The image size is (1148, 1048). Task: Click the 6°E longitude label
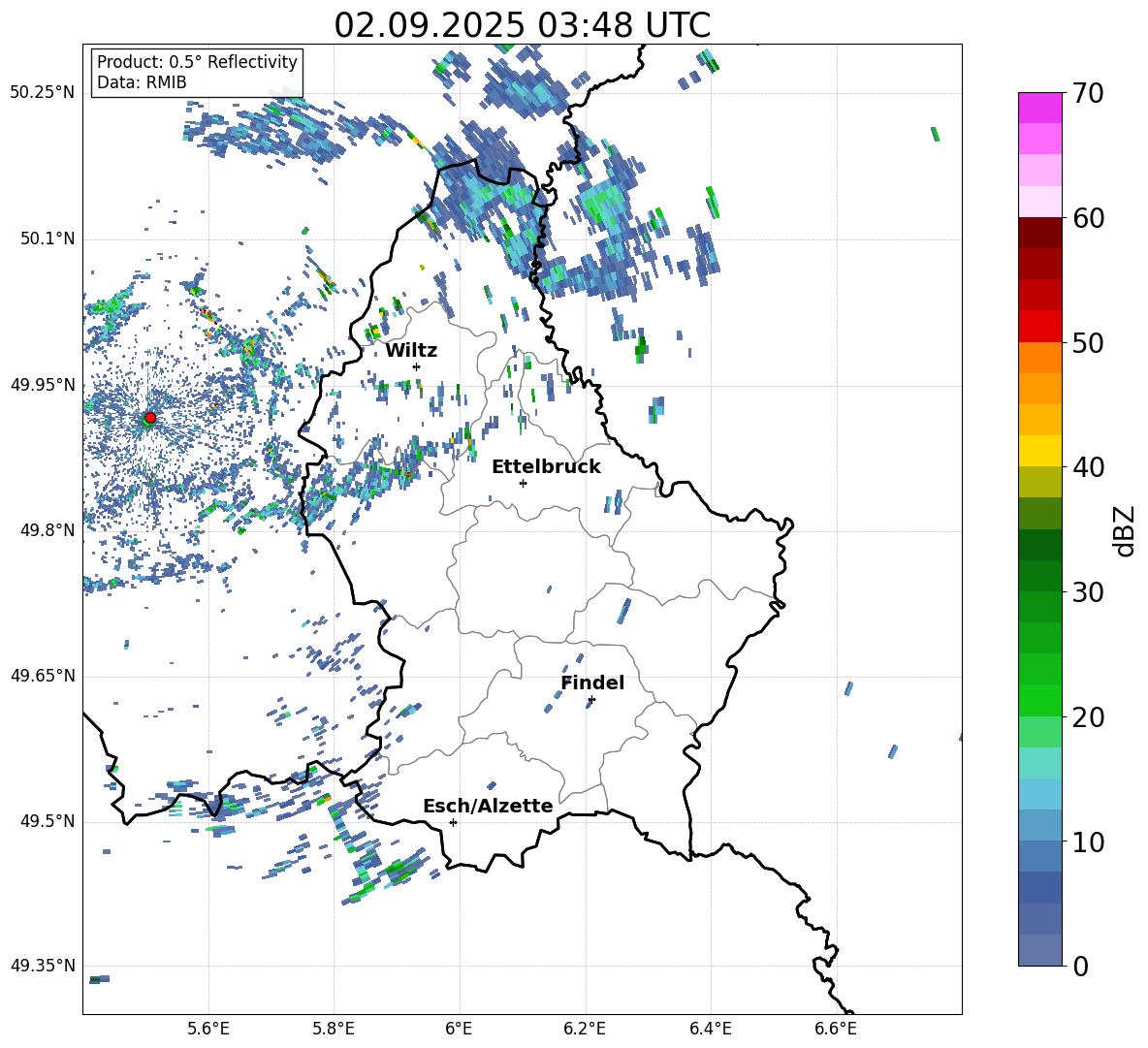[459, 1029]
